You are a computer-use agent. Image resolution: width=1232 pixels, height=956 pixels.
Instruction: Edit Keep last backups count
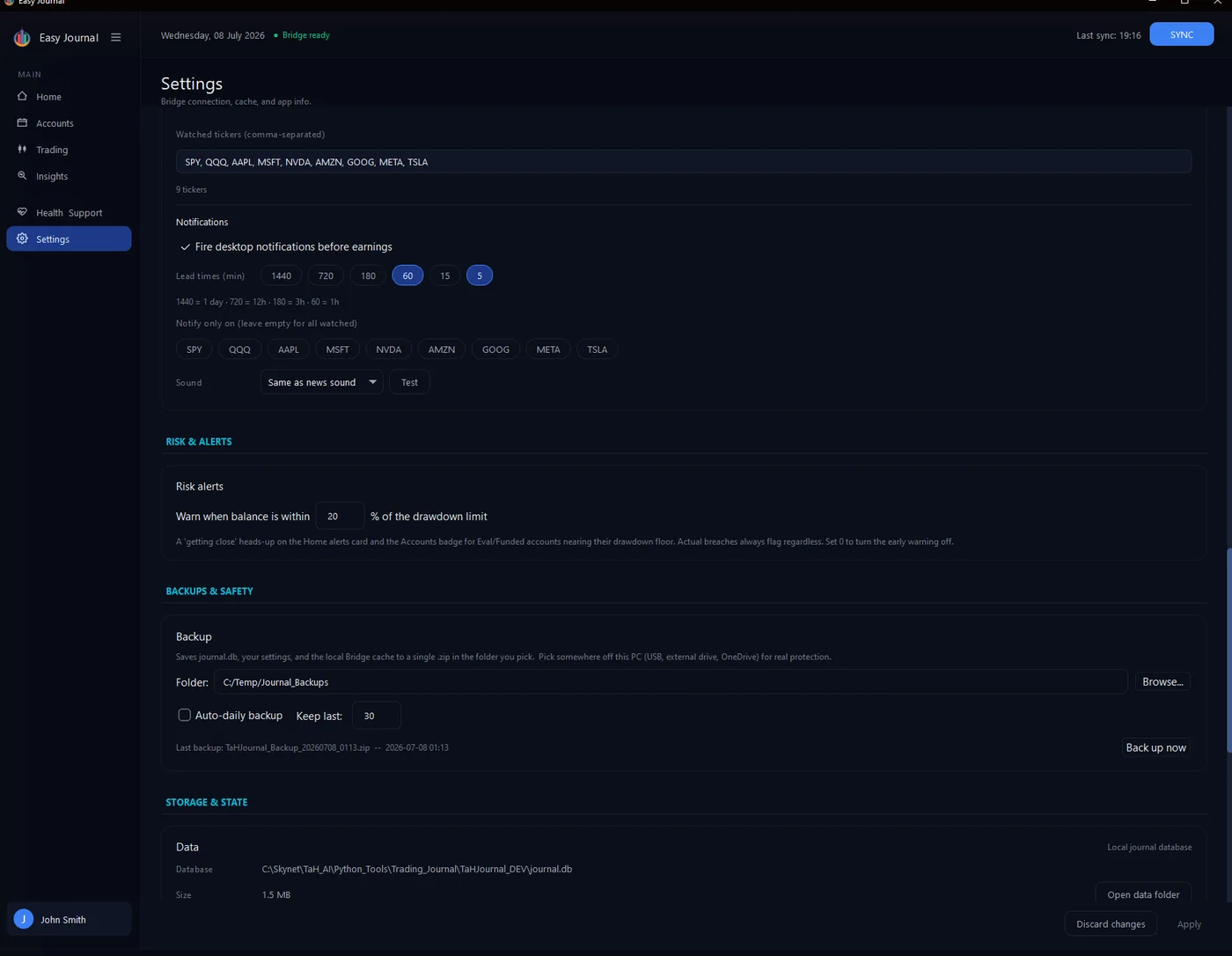(x=376, y=716)
